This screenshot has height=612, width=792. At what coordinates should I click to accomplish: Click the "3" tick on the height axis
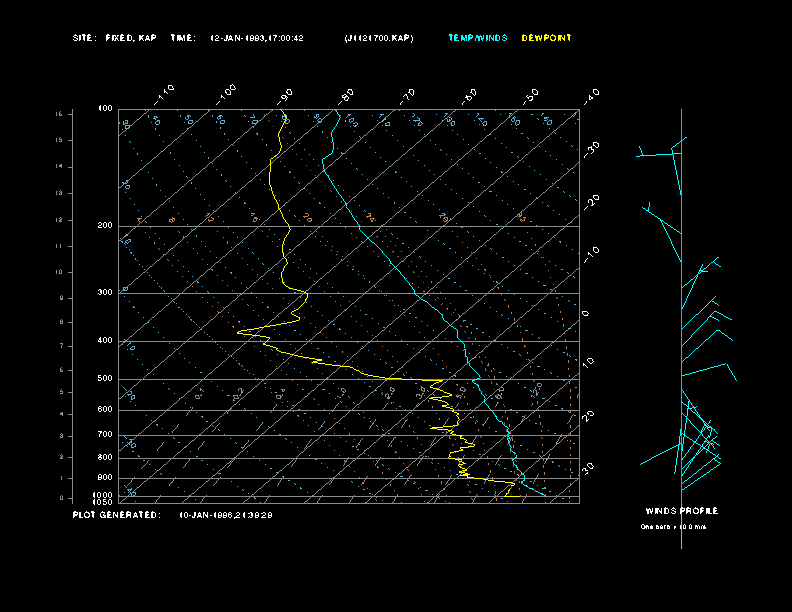click(x=62, y=436)
